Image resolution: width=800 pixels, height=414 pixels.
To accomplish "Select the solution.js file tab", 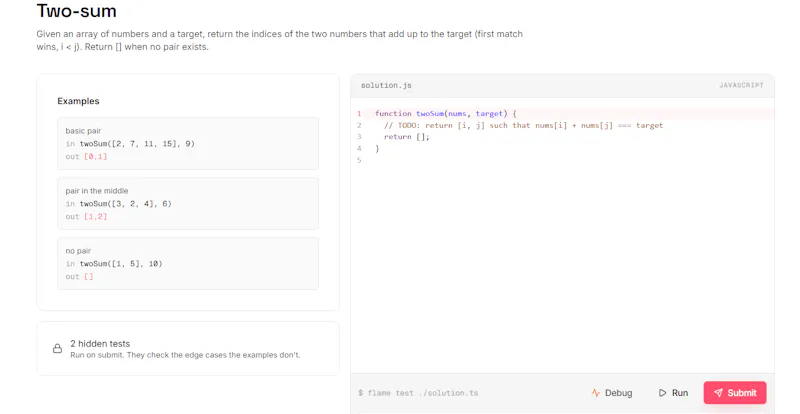I will point(386,85).
